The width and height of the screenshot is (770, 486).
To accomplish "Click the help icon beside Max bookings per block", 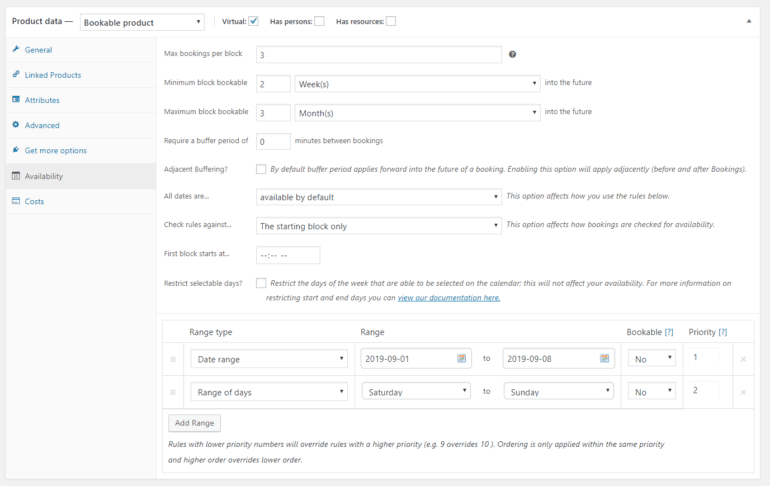I will click(x=512, y=54).
